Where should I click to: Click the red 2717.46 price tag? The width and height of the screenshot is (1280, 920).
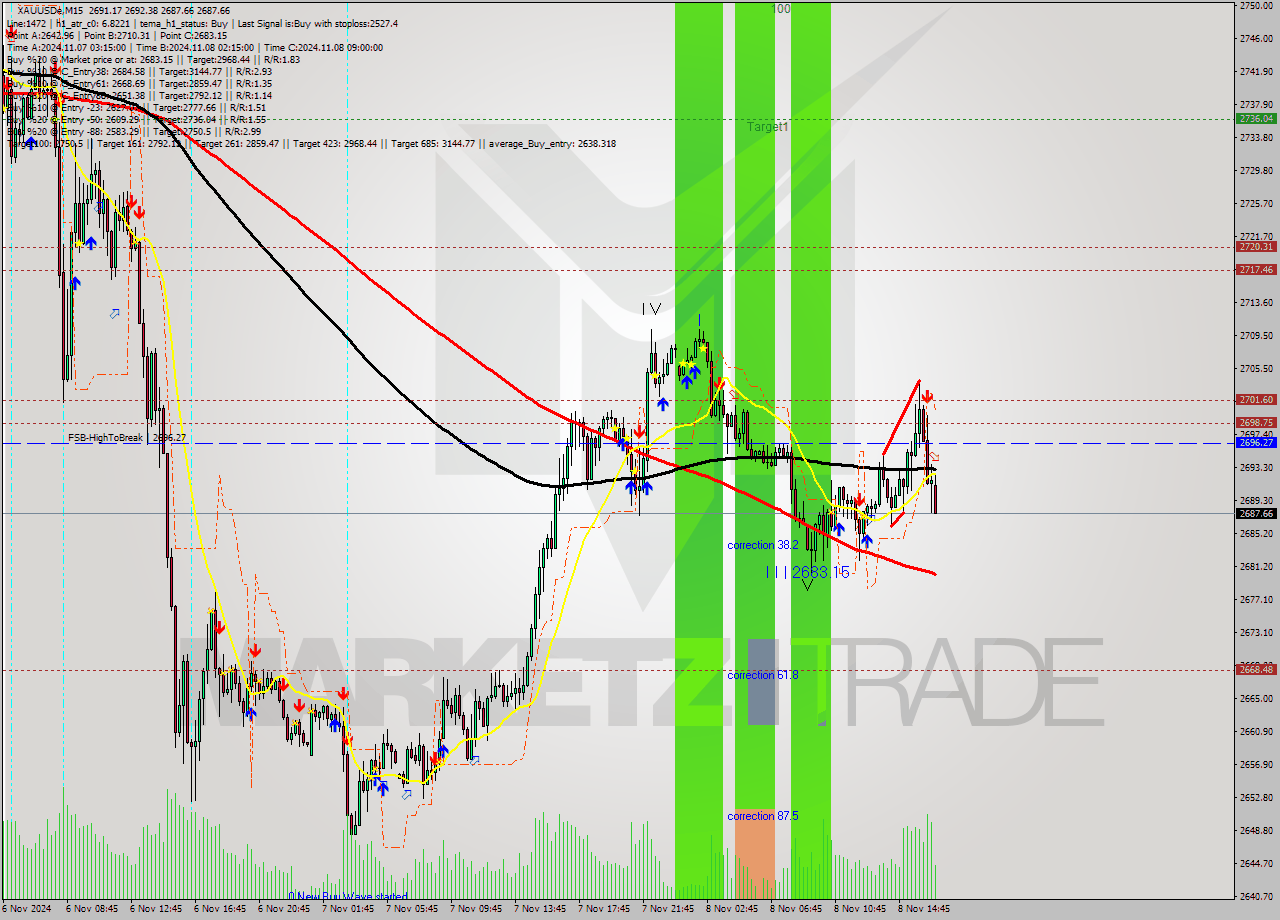[x=1257, y=270]
